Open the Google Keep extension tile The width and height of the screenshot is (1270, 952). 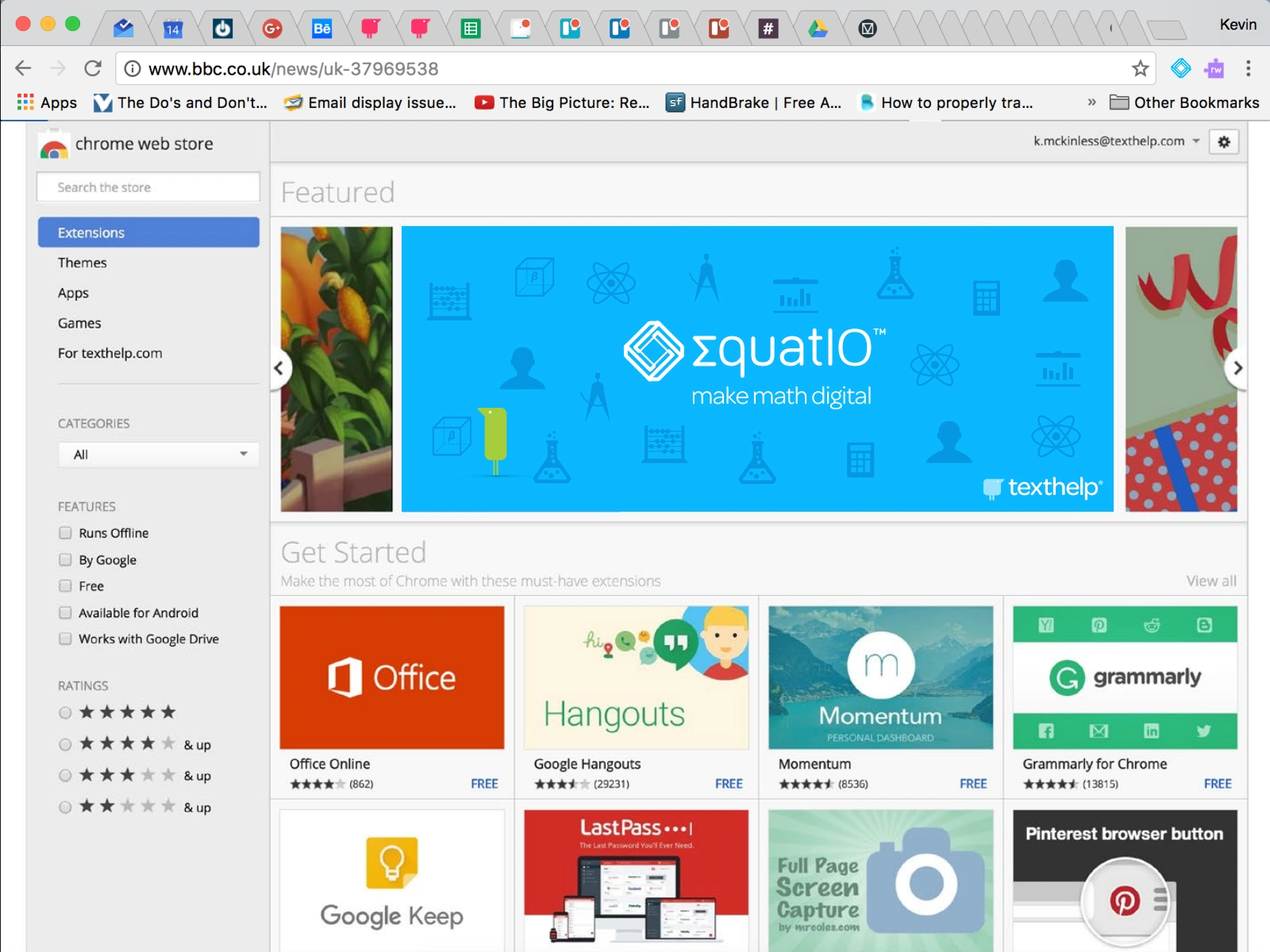click(392, 881)
